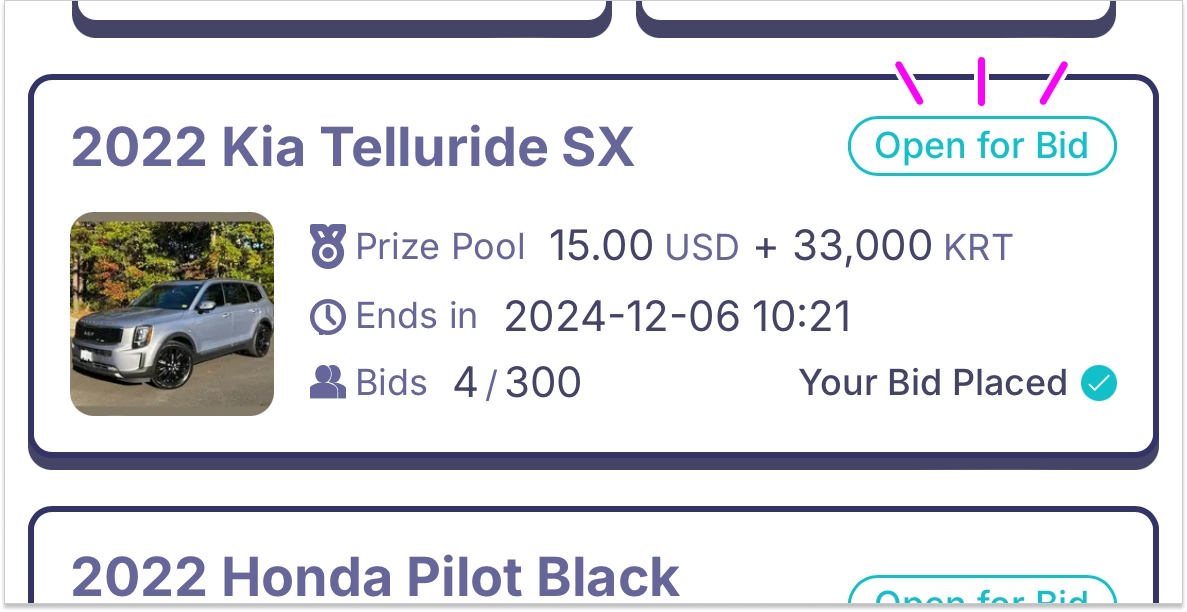Click the Your Bid Placed label

(933, 383)
